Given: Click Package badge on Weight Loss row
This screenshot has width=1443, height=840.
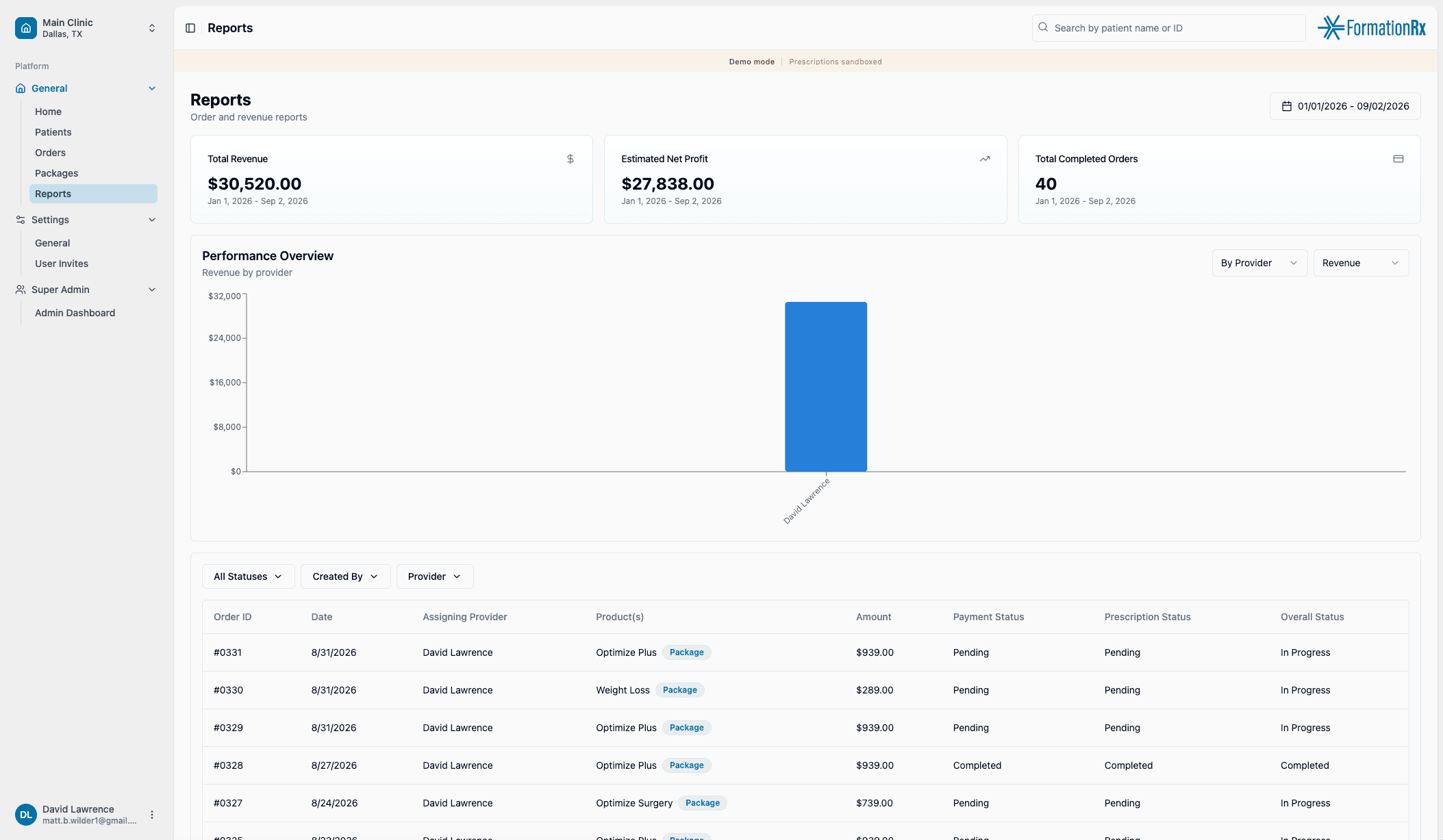Looking at the screenshot, I should coord(679,690).
